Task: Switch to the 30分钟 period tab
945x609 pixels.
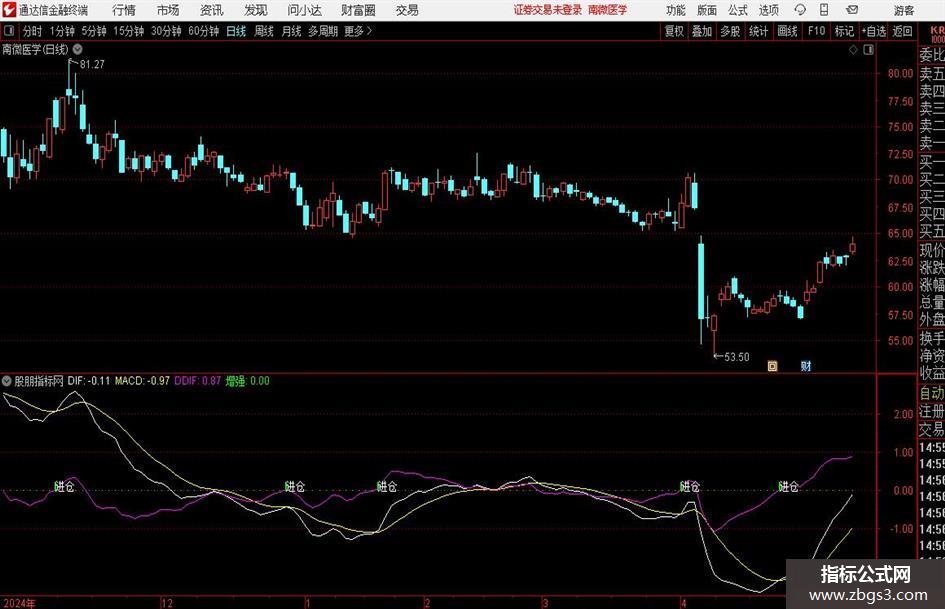Action: (x=166, y=31)
